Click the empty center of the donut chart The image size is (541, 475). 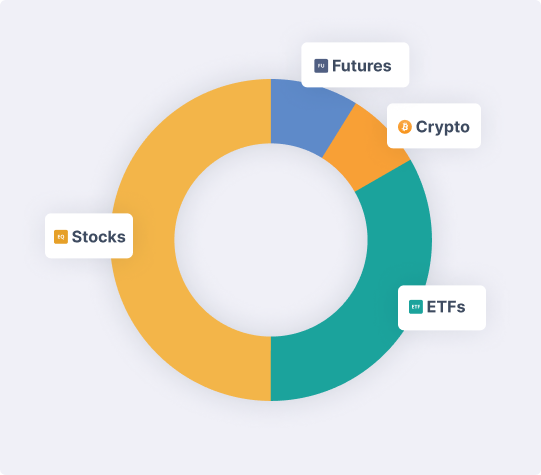click(271, 240)
